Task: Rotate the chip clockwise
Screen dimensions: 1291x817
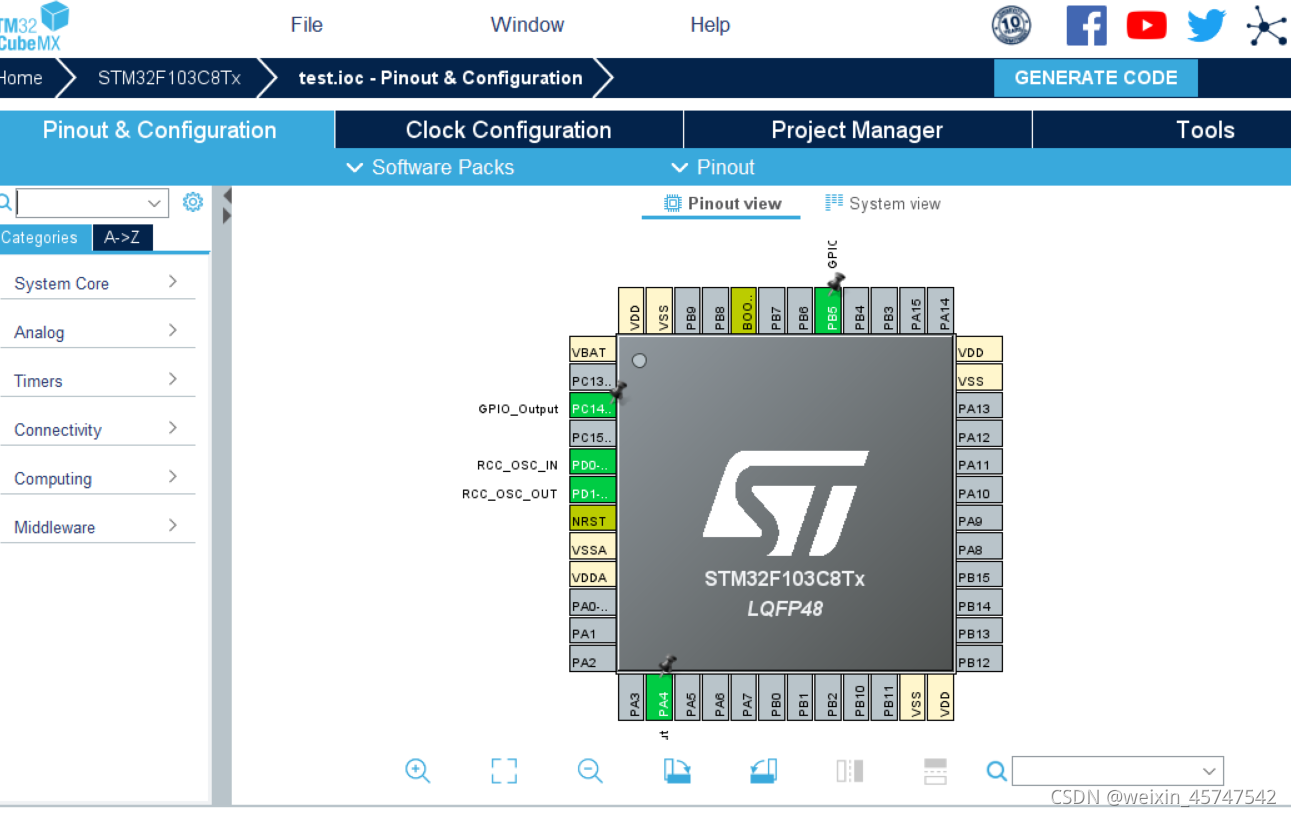Action: pos(677,770)
